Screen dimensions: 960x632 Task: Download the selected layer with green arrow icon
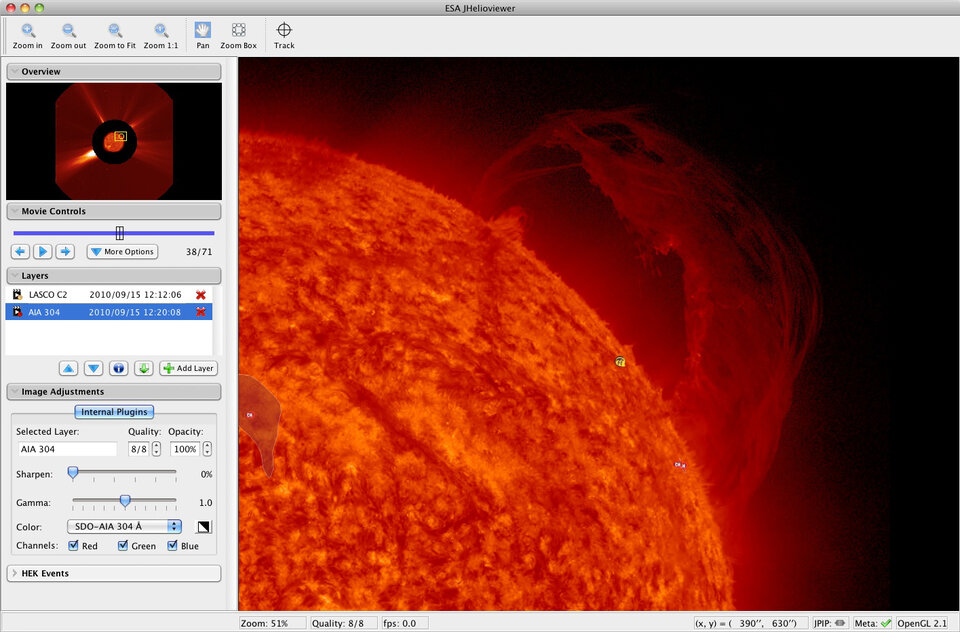[143, 368]
